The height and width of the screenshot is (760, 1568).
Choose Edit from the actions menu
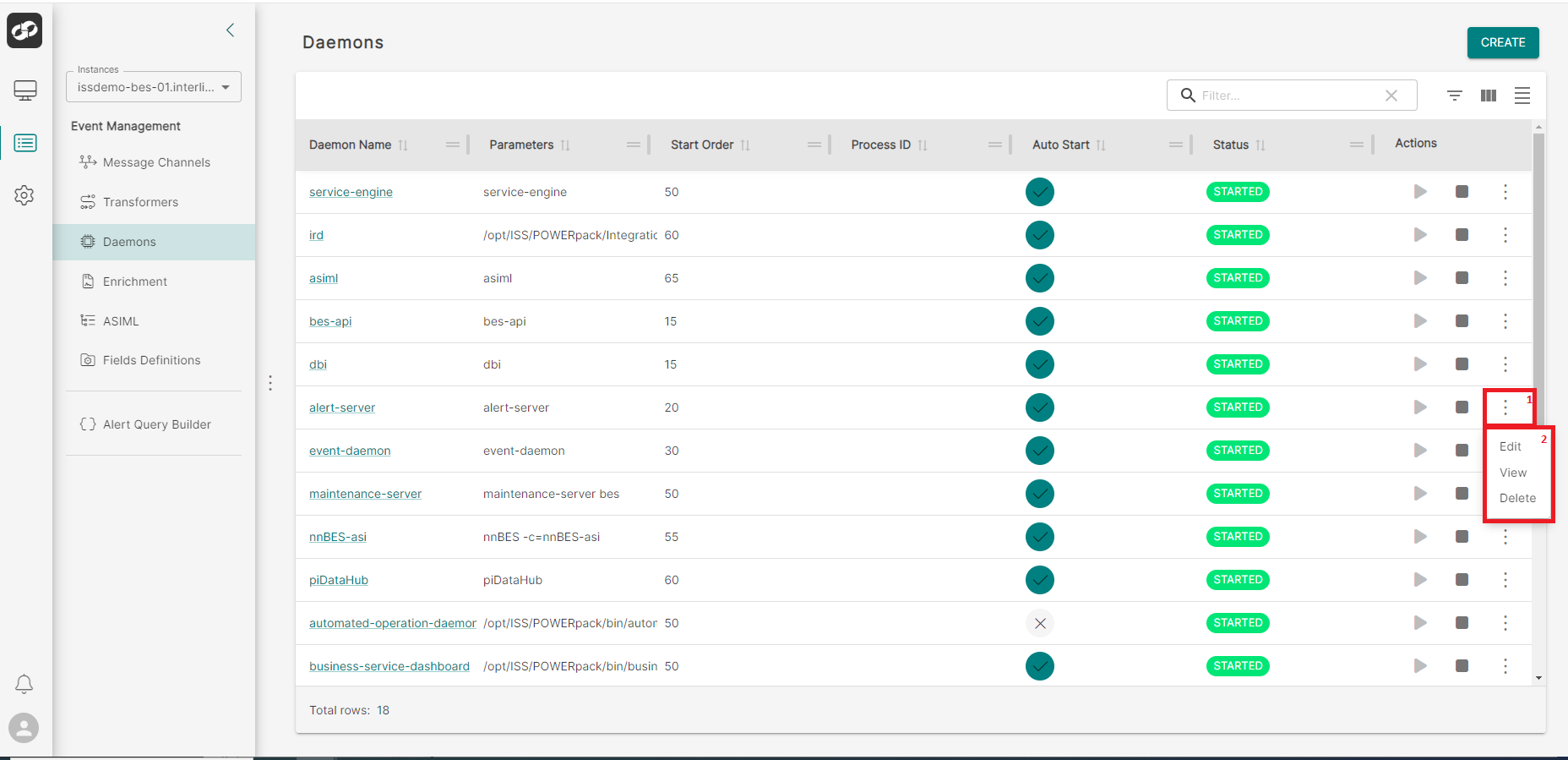tap(1511, 446)
